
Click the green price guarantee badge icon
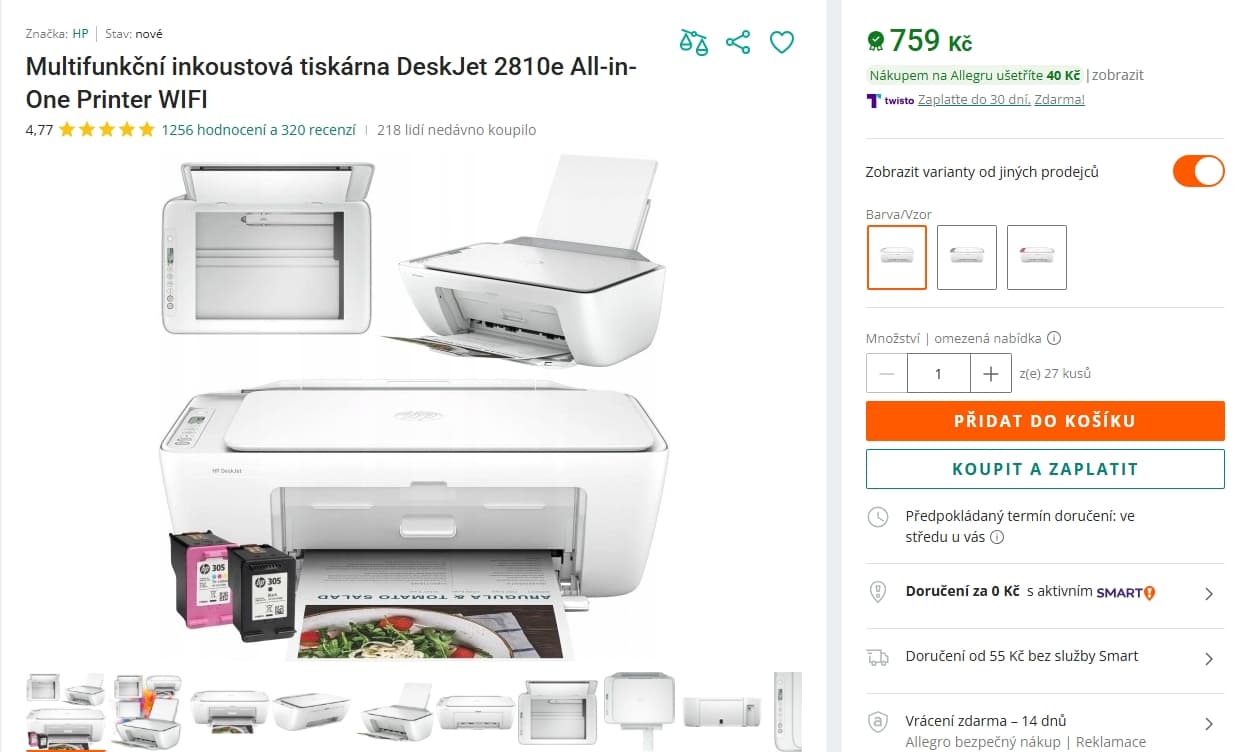[x=875, y=40]
